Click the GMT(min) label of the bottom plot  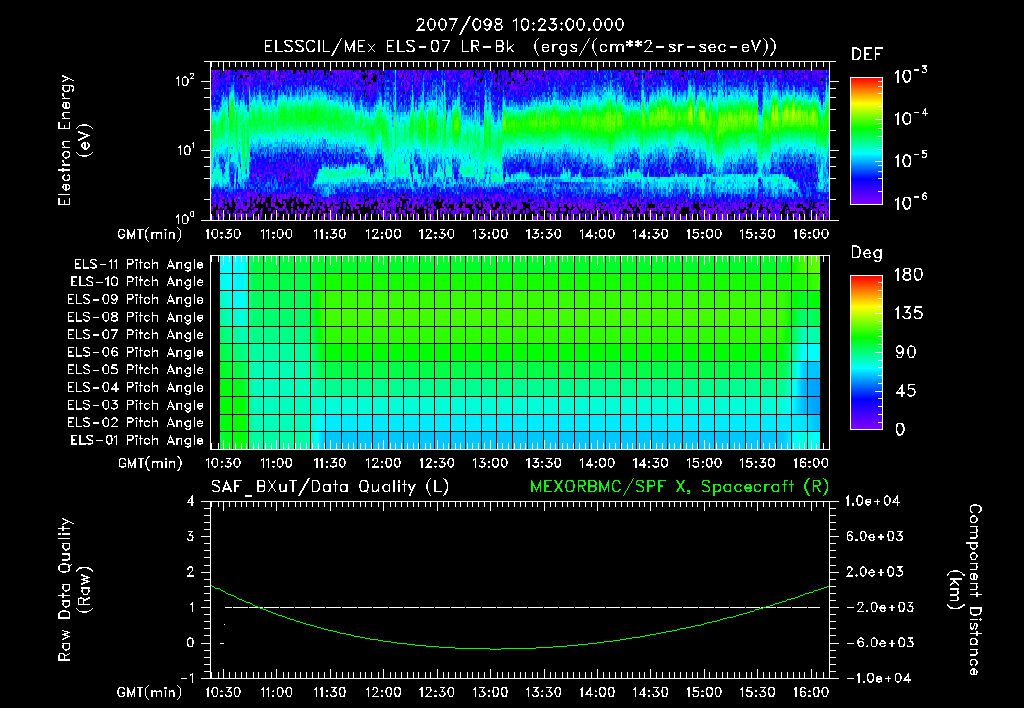(150, 692)
